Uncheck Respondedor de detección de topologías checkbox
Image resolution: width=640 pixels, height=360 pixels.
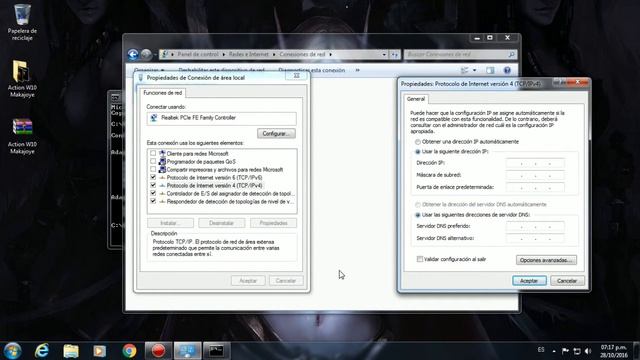pos(153,201)
